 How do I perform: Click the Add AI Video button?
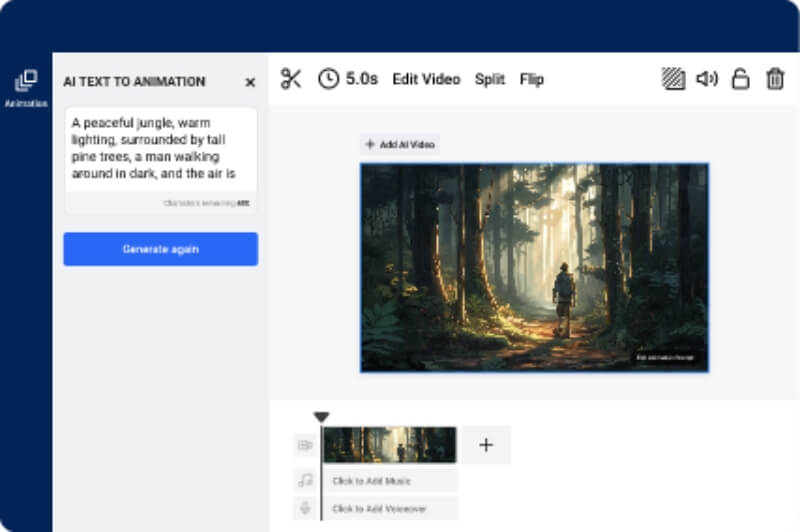pyautogui.click(x=400, y=144)
